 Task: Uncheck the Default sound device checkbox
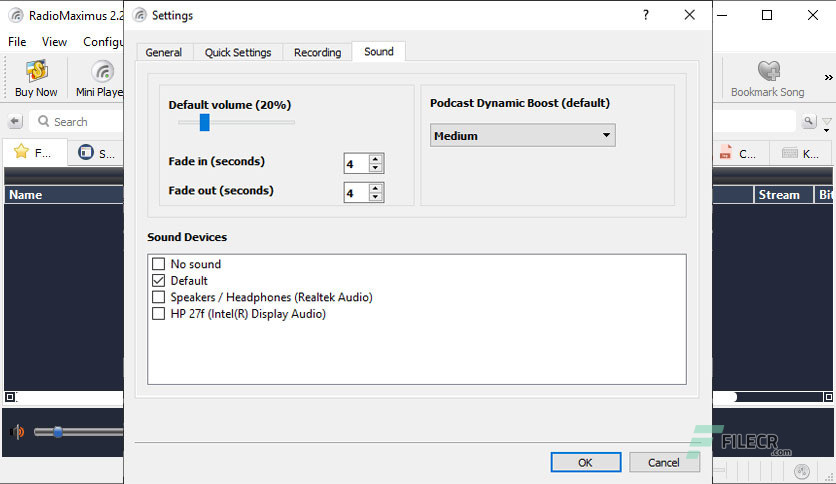158,280
